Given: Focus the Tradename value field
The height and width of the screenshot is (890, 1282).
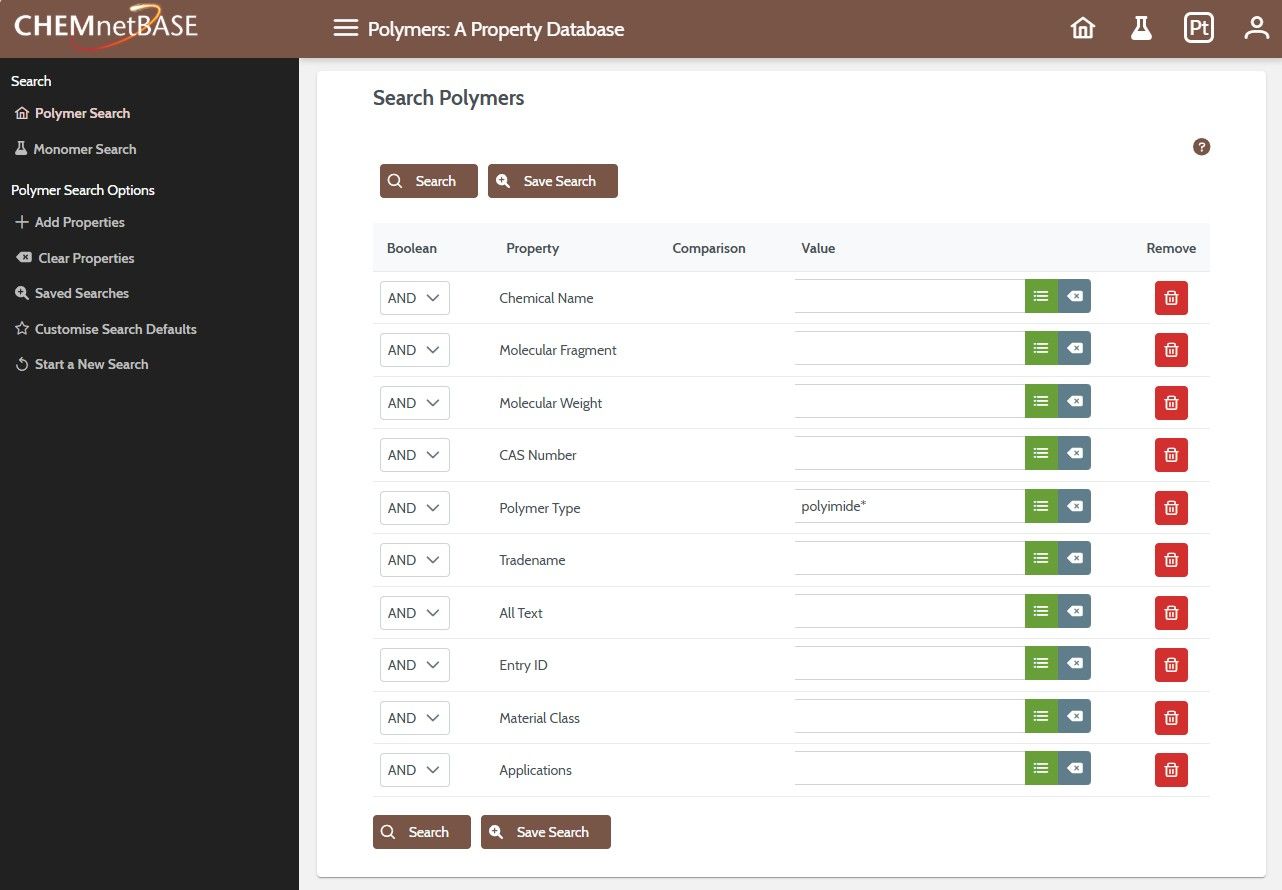Looking at the screenshot, I should pyautogui.click(x=910, y=558).
